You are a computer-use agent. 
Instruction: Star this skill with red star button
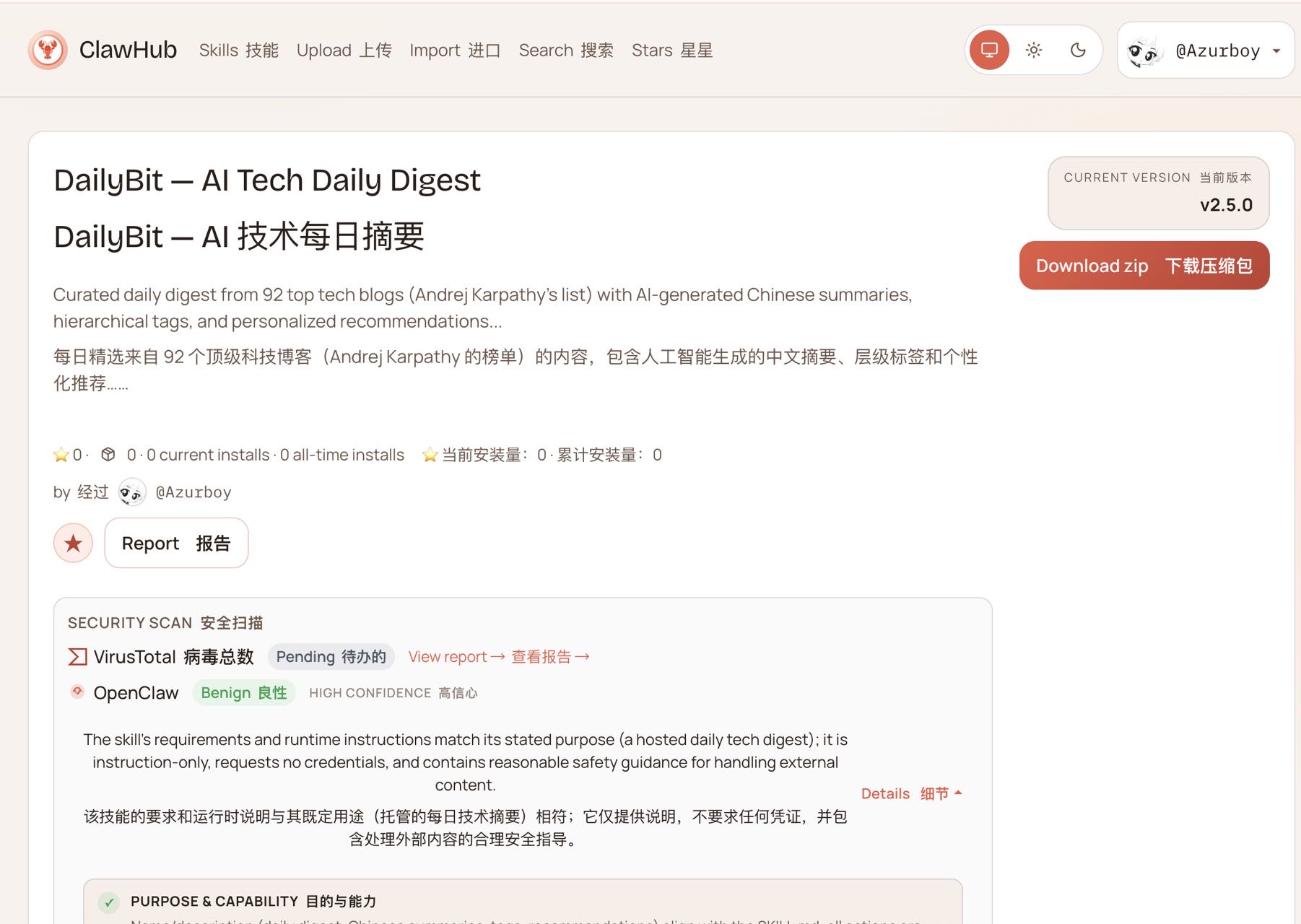coord(73,543)
